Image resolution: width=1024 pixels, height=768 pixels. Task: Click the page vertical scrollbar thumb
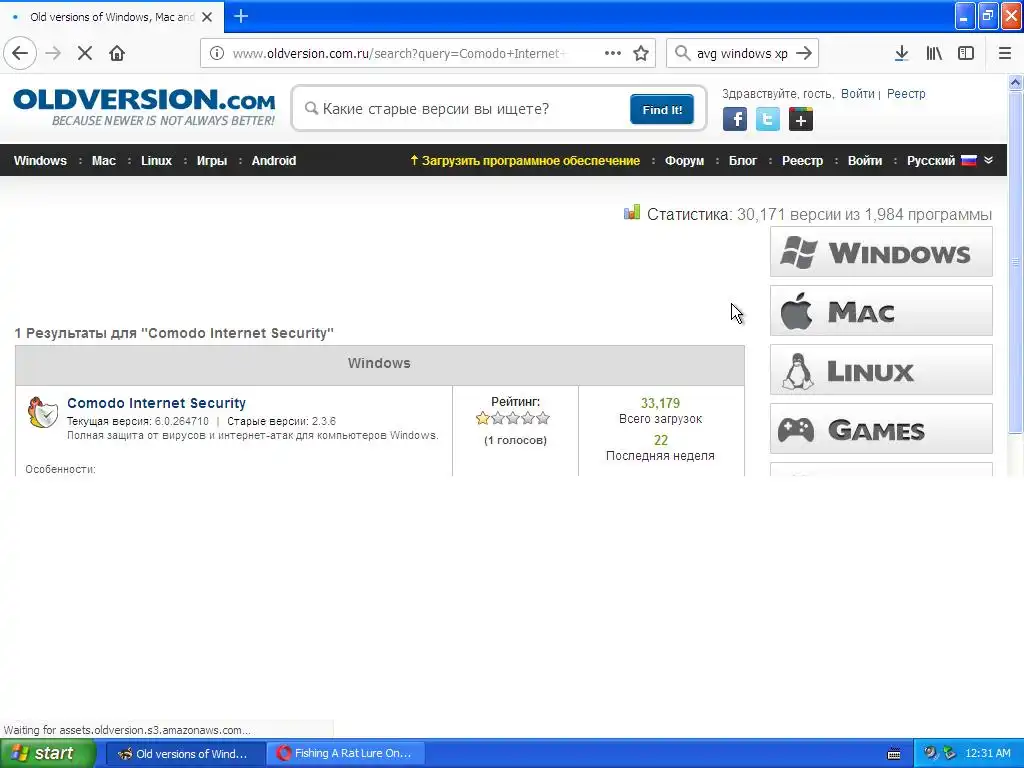pyautogui.click(x=1015, y=261)
